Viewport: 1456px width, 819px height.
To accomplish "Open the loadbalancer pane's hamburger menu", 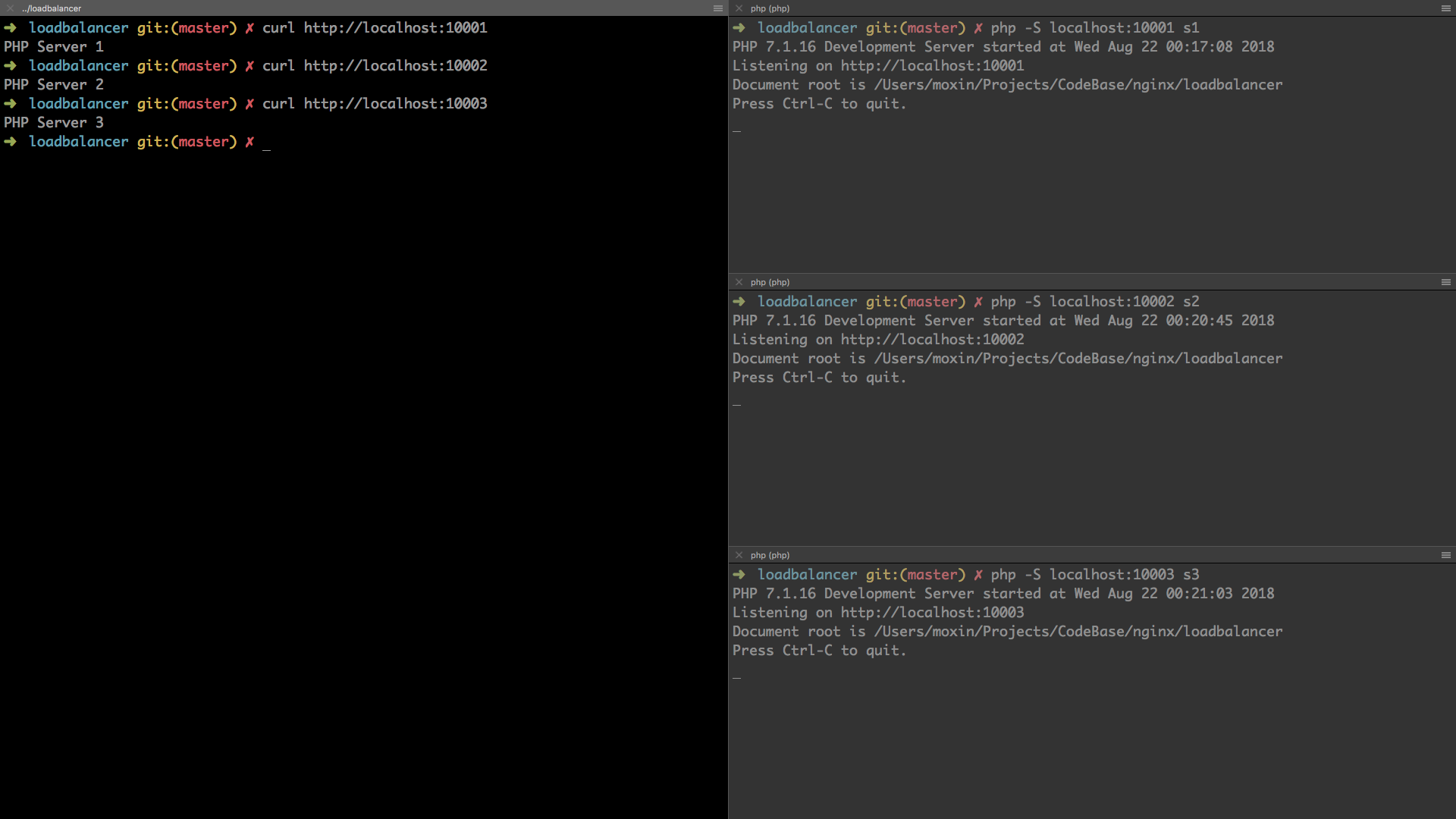I will [x=717, y=8].
